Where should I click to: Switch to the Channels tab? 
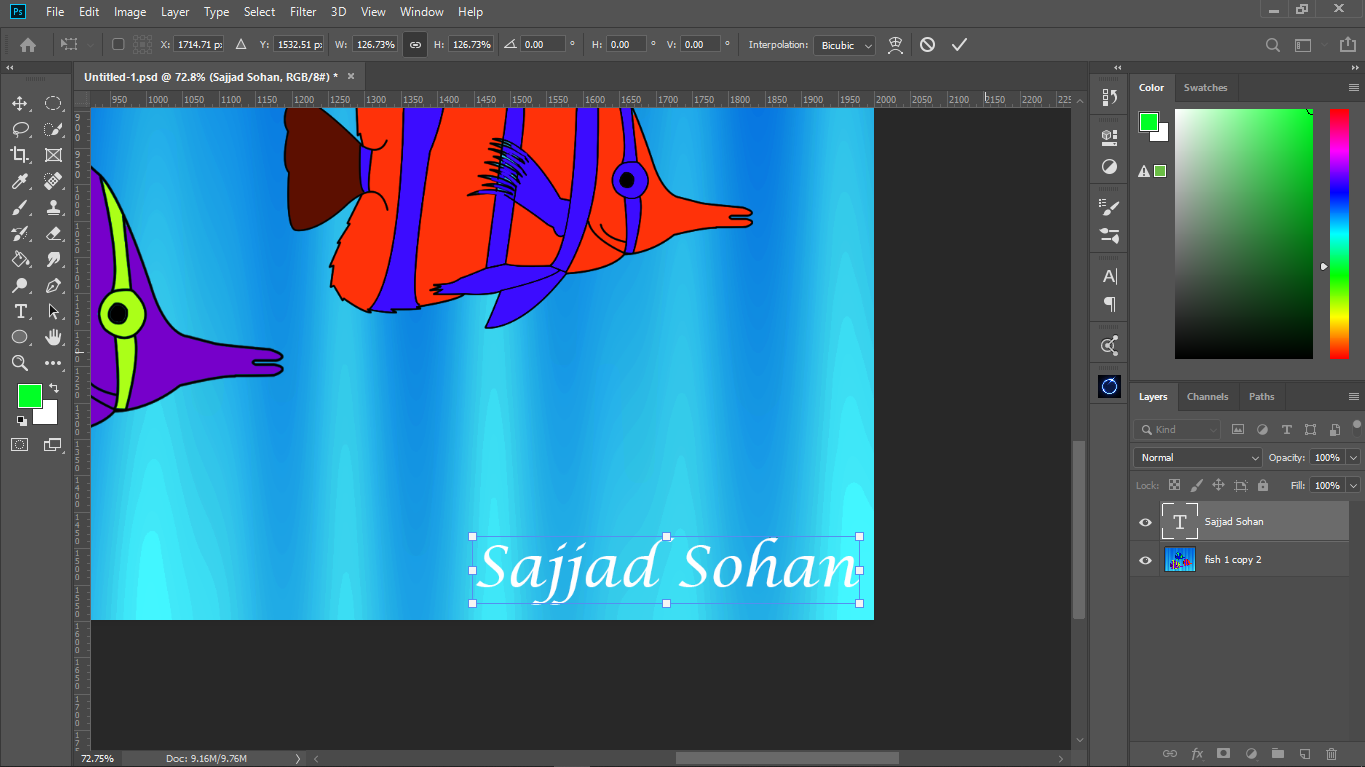coord(1207,397)
